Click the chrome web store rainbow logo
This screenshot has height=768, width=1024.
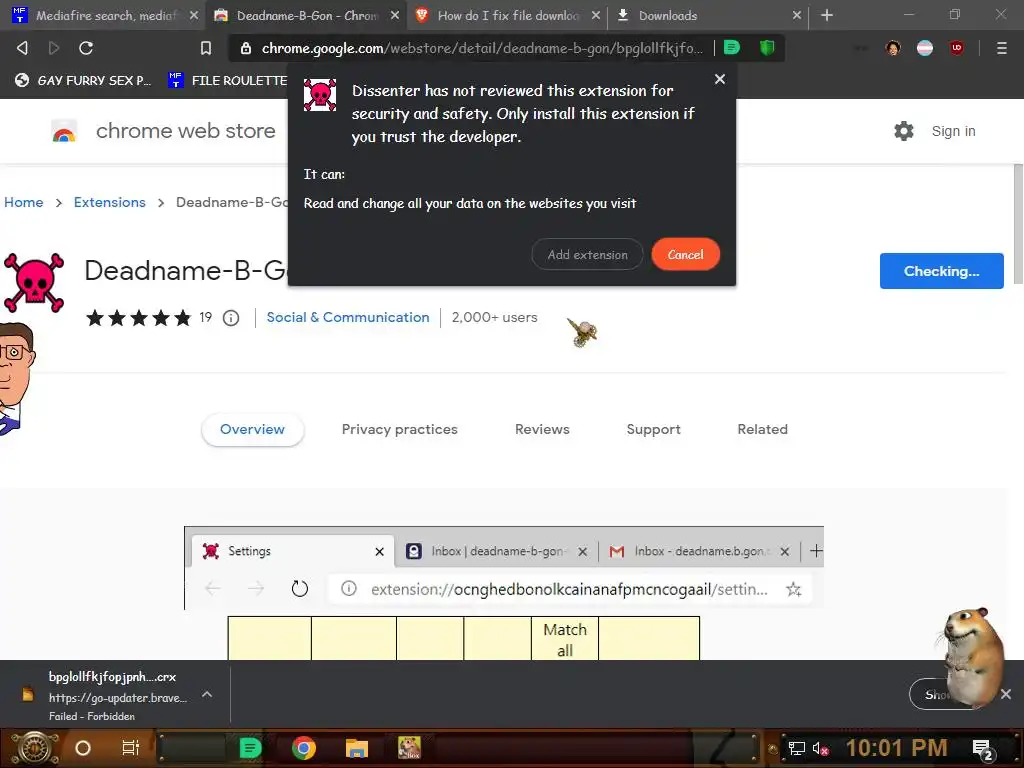point(64,131)
